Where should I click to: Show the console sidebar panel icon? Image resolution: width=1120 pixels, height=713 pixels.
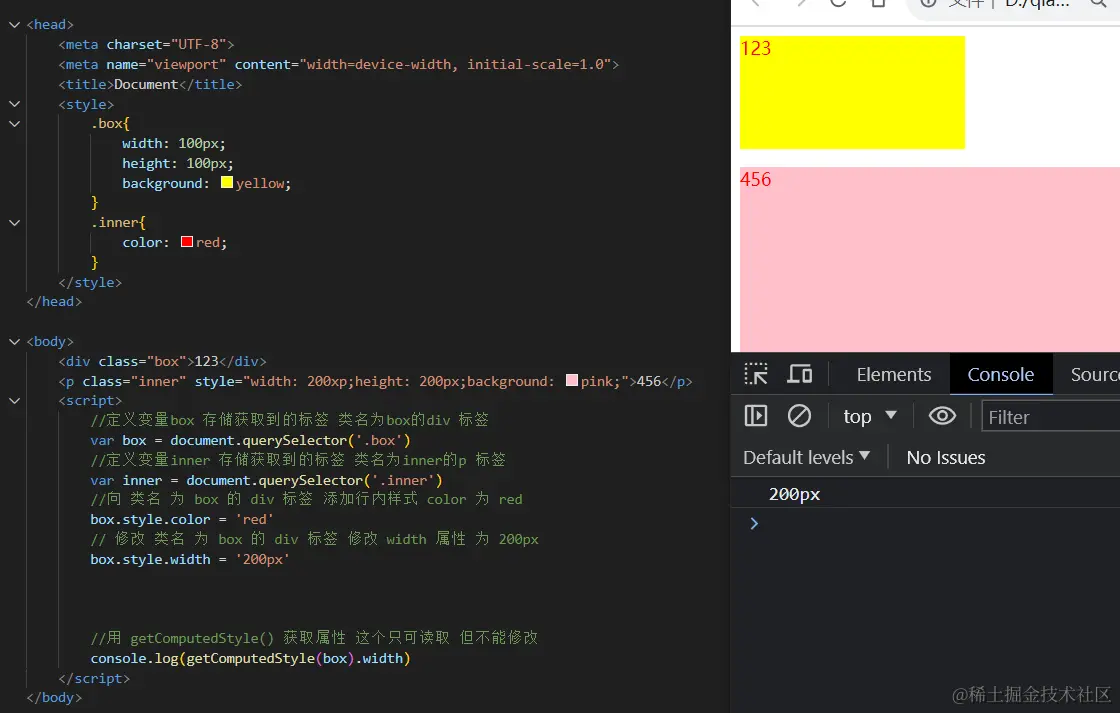[756, 416]
